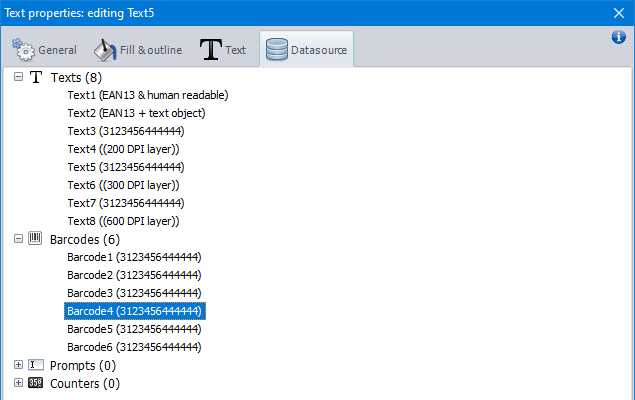The width and height of the screenshot is (635, 400).
Task: Open the General tab
Action: pos(45,50)
